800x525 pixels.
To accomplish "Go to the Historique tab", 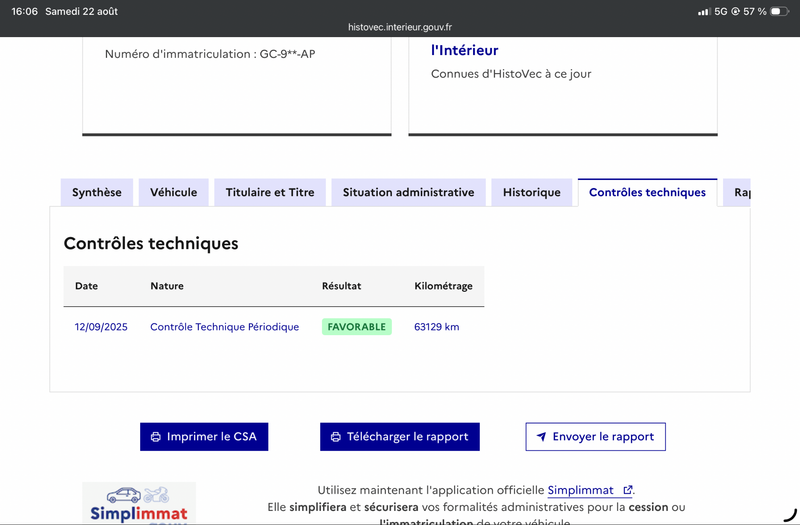I will pos(532,192).
